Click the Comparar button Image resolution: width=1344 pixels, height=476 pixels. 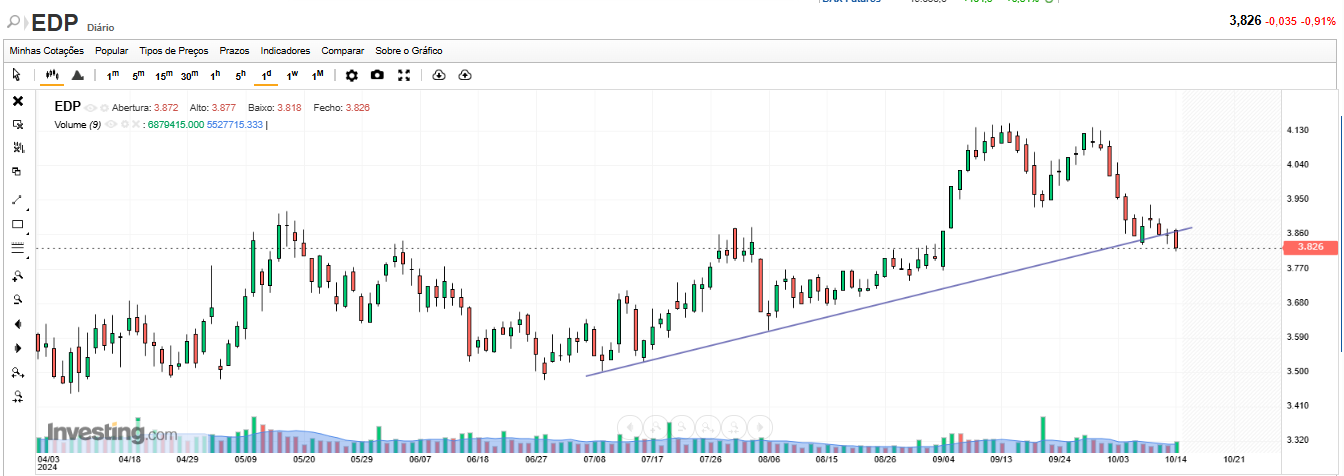(x=342, y=50)
